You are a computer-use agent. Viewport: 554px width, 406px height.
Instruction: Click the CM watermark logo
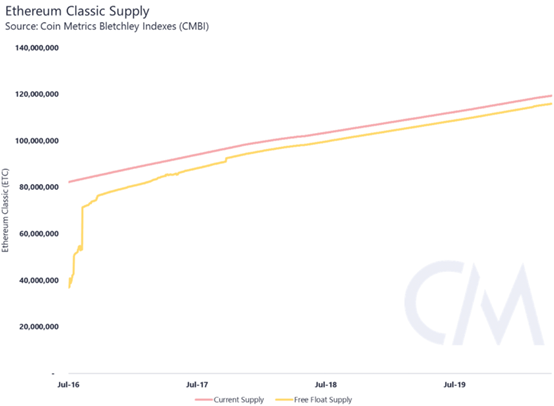pyautogui.click(x=474, y=303)
